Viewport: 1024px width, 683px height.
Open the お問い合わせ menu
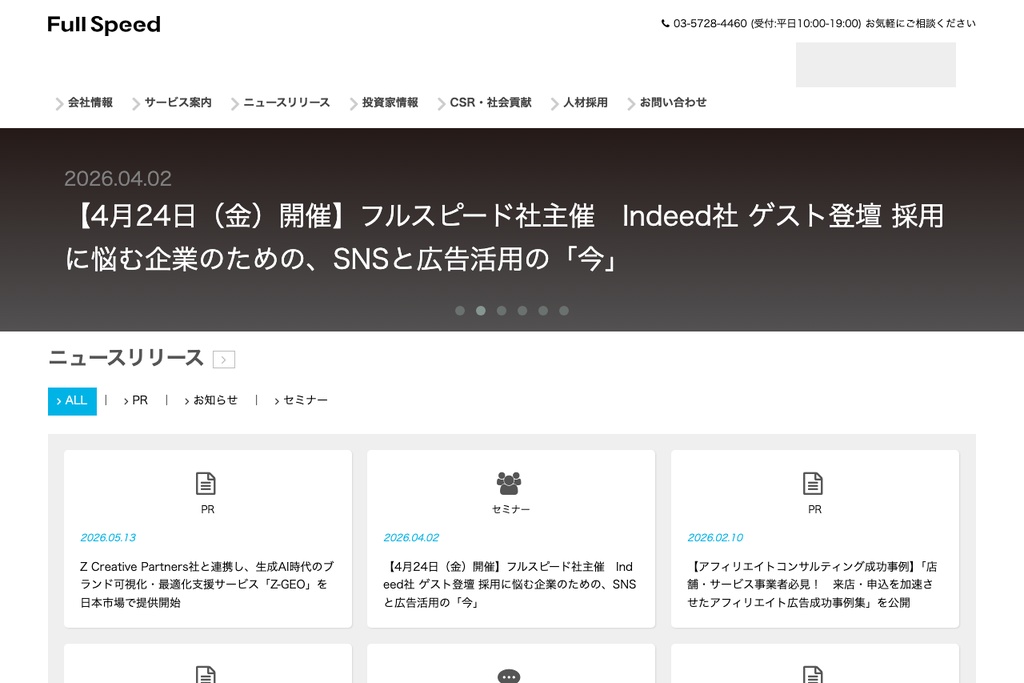click(x=673, y=103)
